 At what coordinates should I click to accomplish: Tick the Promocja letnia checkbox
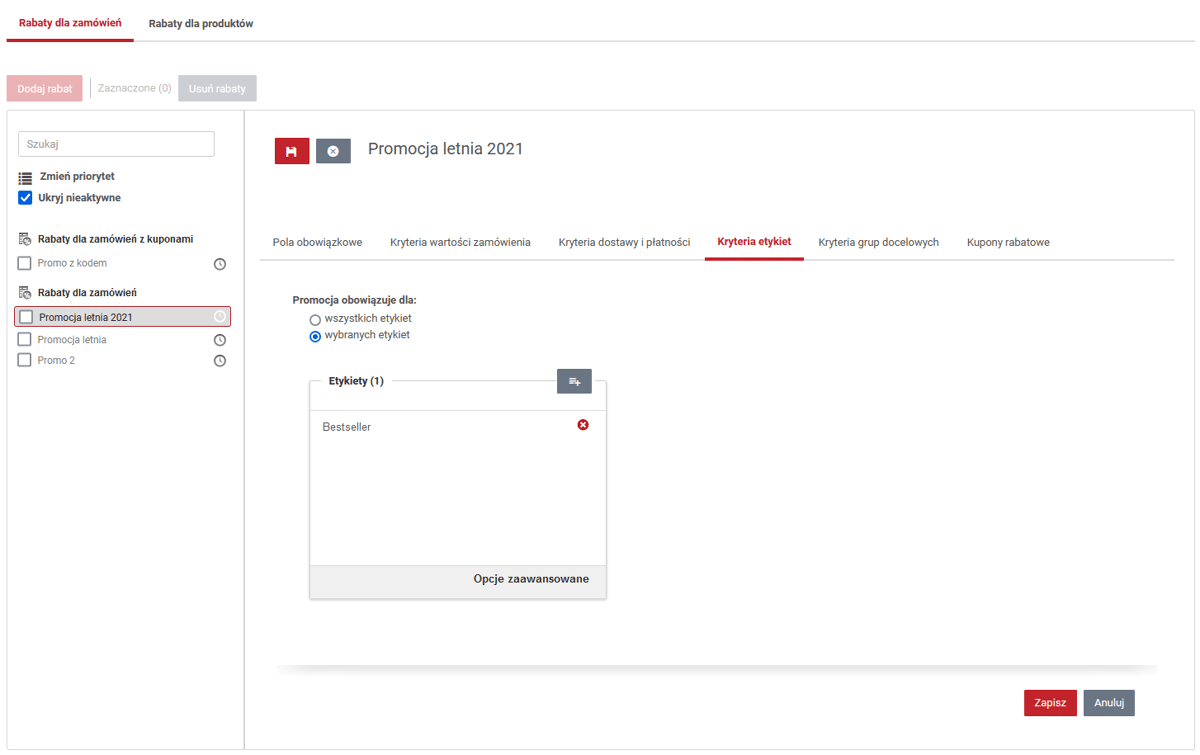pyautogui.click(x=25, y=339)
